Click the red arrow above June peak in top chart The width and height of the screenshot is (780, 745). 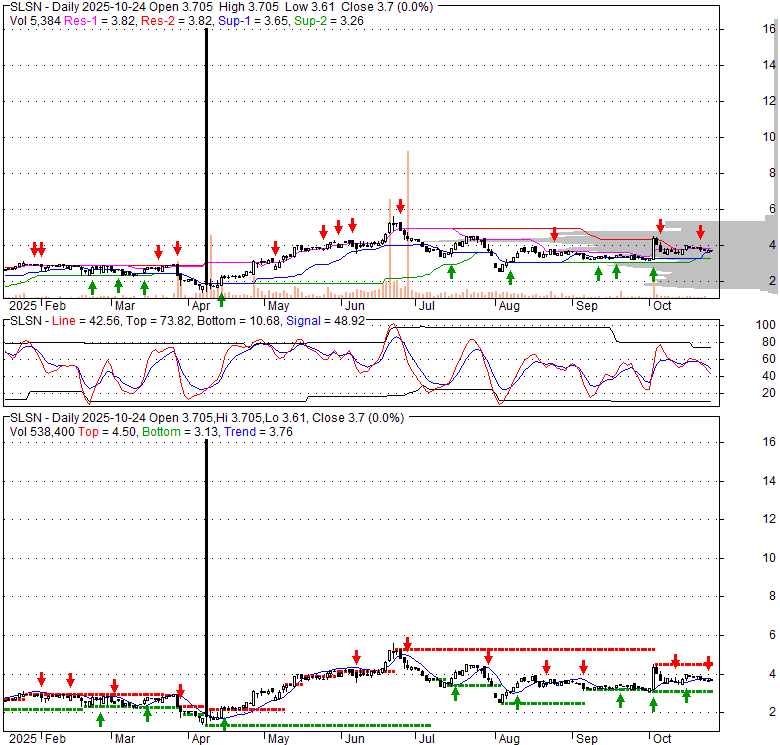coord(400,206)
